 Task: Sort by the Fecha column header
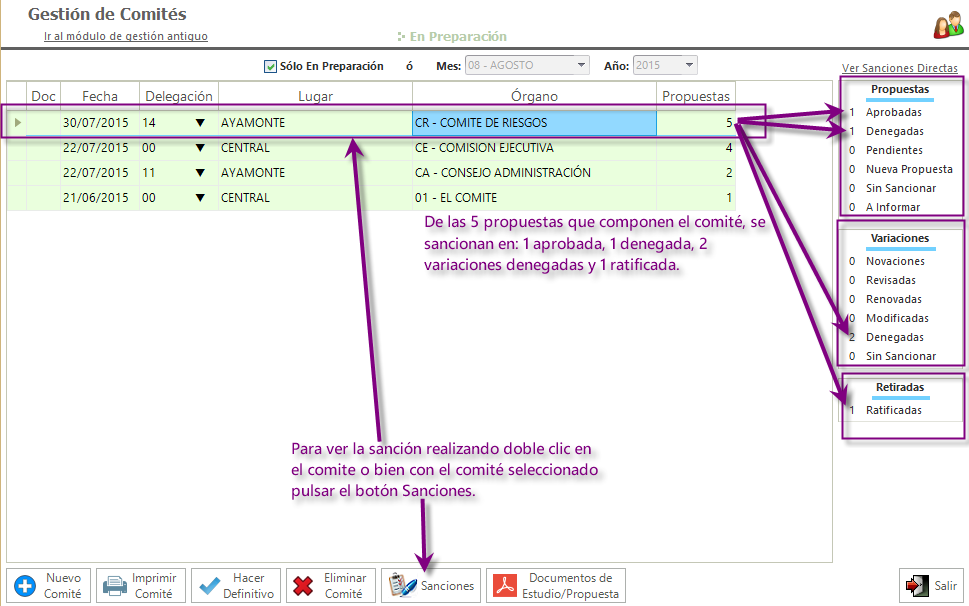click(99, 96)
